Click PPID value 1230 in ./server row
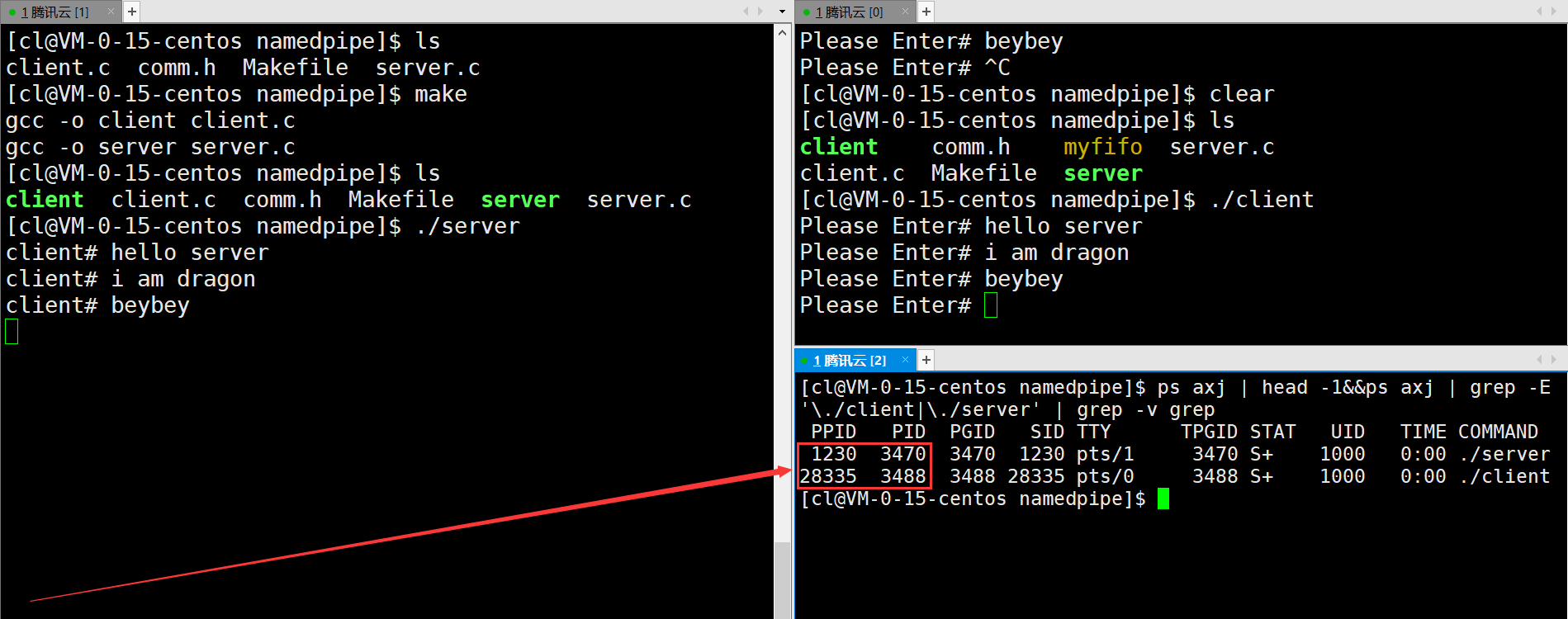This screenshot has width=1568, height=619. (834, 454)
